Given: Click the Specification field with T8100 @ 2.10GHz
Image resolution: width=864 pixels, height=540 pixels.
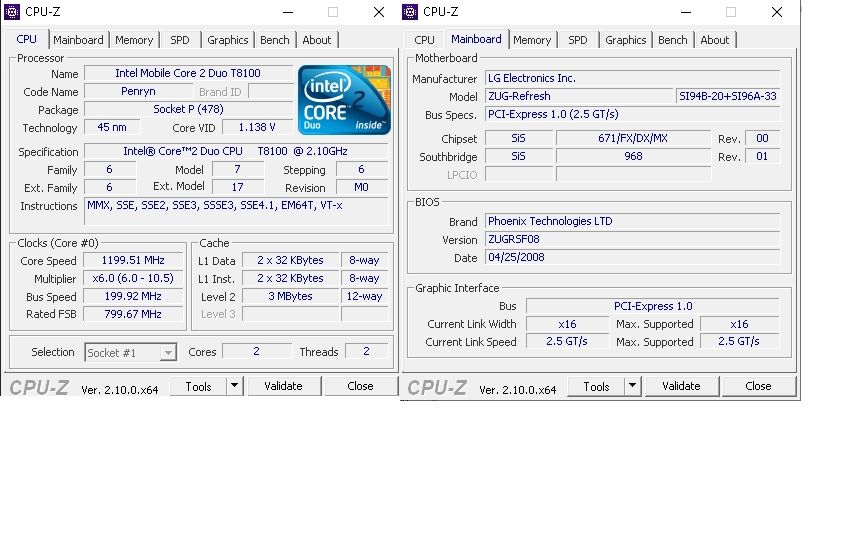Looking at the screenshot, I should pyautogui.click(x=236, y=151).
